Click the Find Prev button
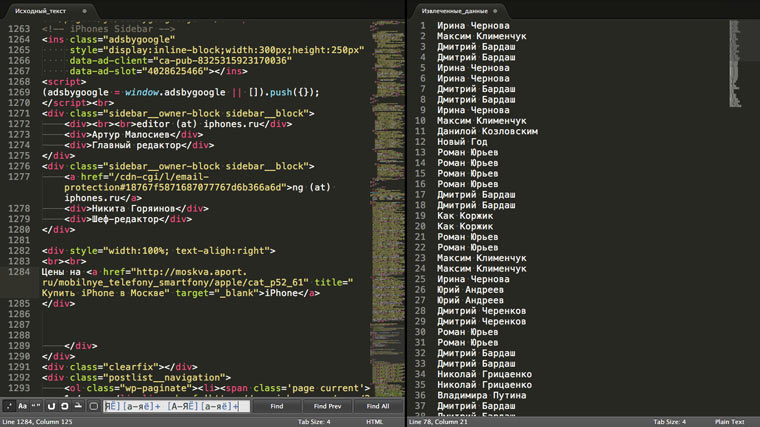The width and height of the screenshot is (760, 427). (328, 406)
